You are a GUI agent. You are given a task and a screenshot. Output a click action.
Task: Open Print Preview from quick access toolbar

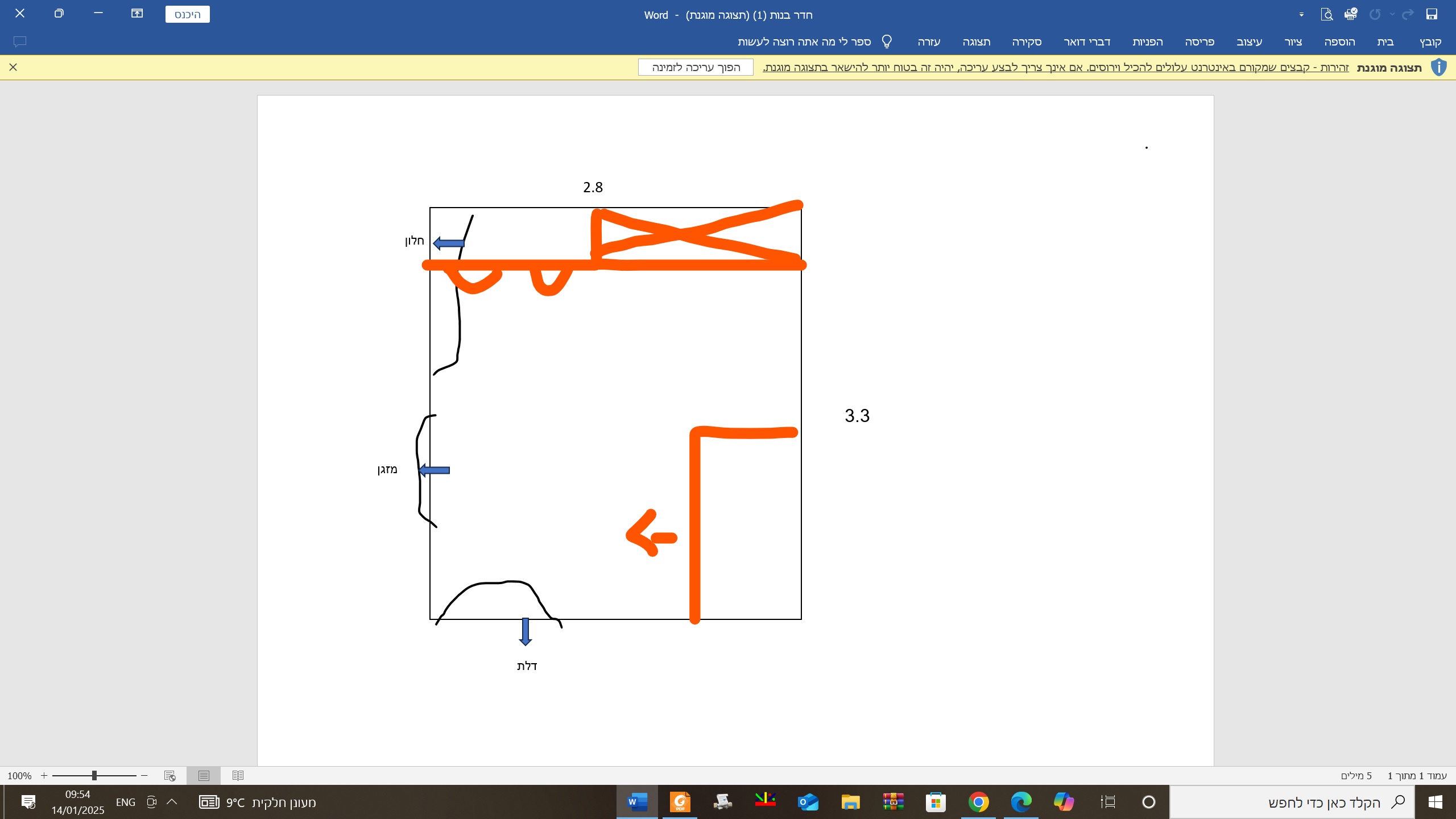[1326, 14]
